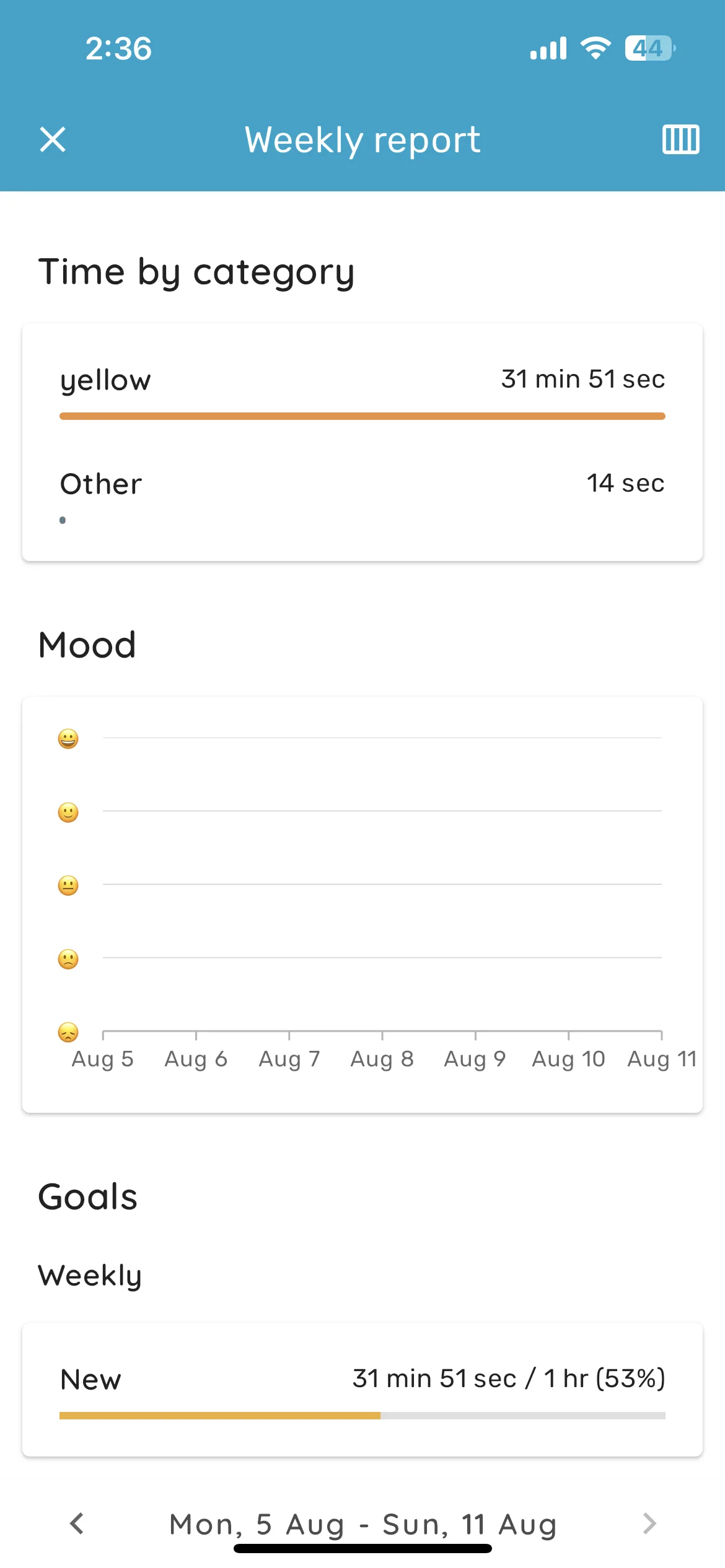Viewport: 725px width, 1568px height.
Task: Go to previous week with left chevron
Action: pyautogui.click(x=77, y=1523)
